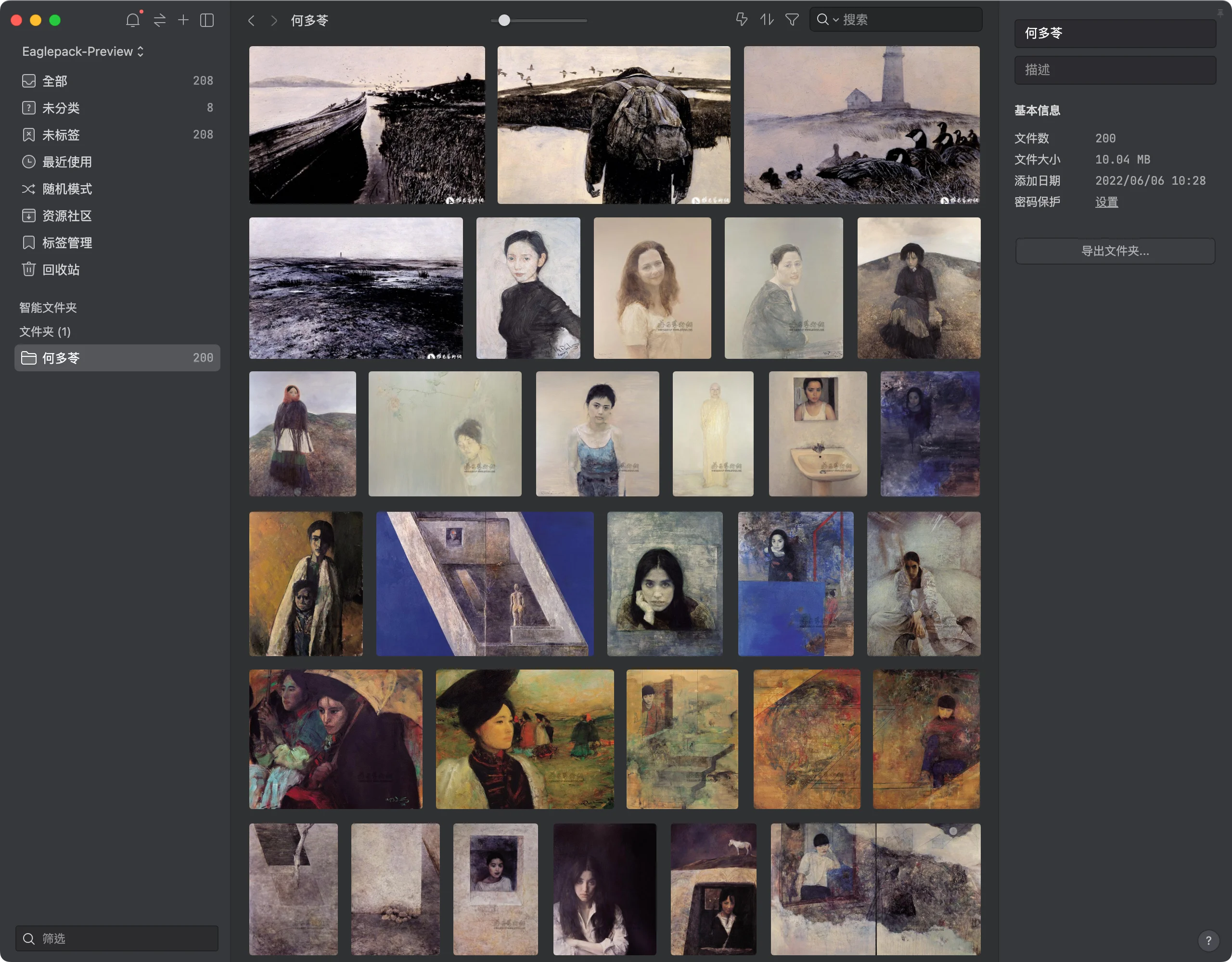This screenshot has width=1232, height=962.
Task: Open 最近使用 in the sidebar
Action: [117, 162]
